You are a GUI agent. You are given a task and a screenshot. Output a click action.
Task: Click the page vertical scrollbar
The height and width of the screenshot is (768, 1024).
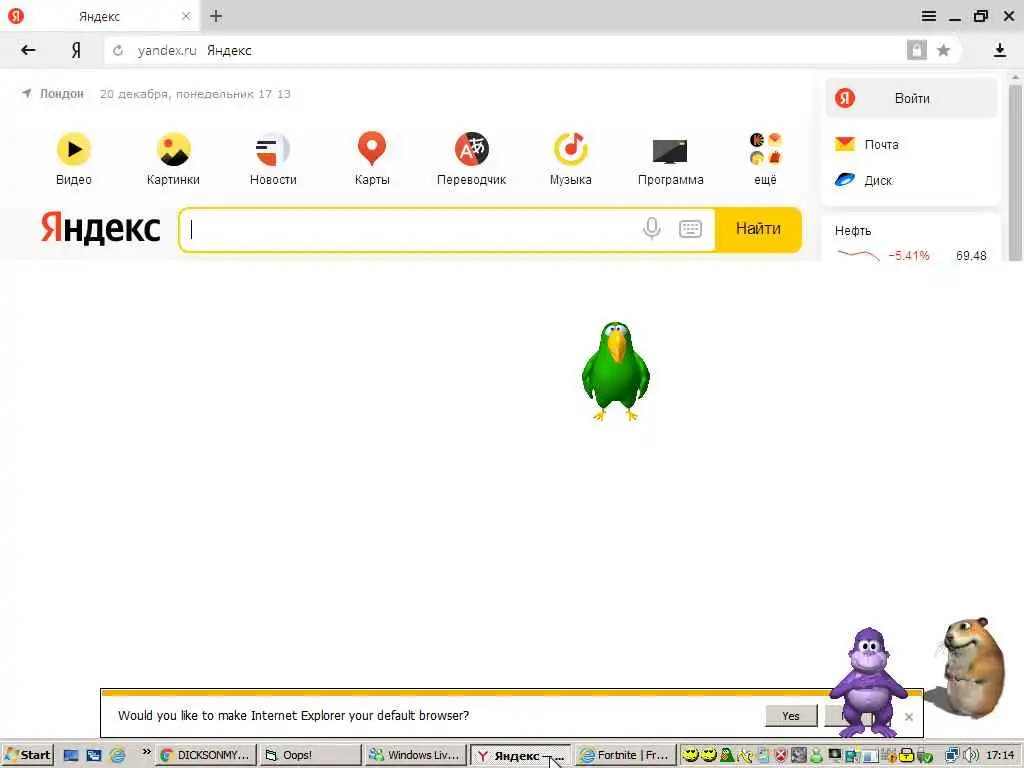[1015, 173]
